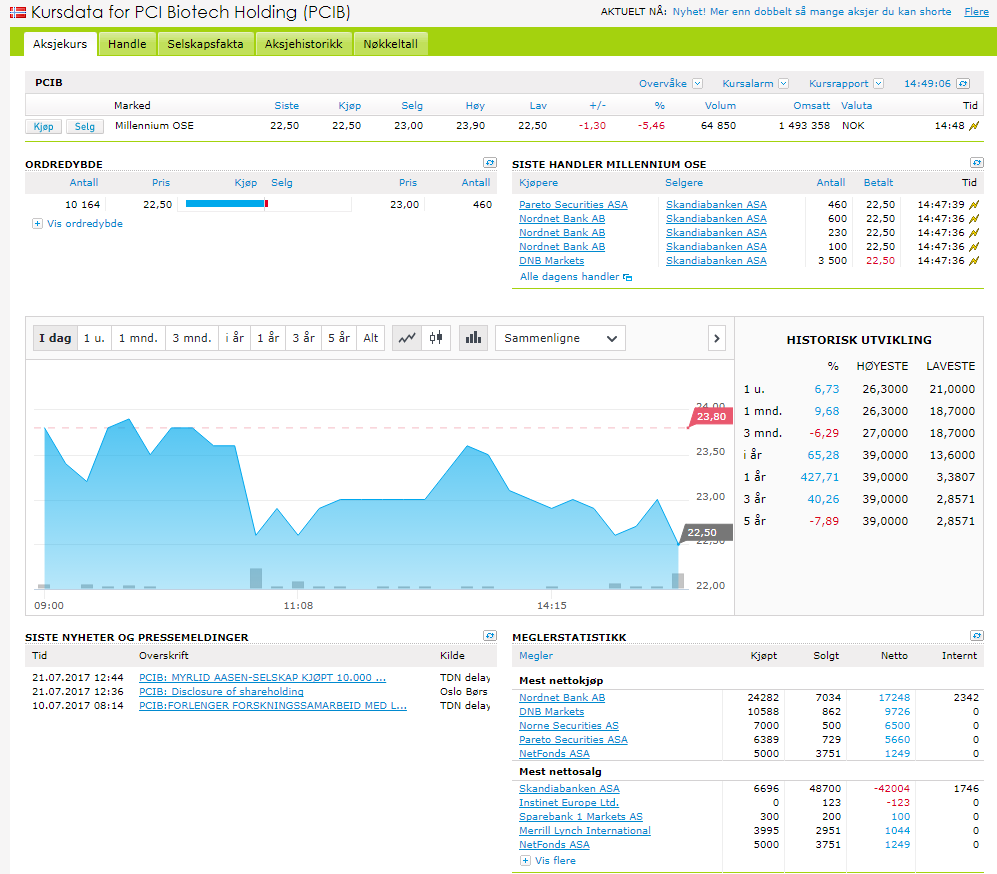
Task: Refresh the quote via icon next to 14:49:06
Action: coord(963,84)
